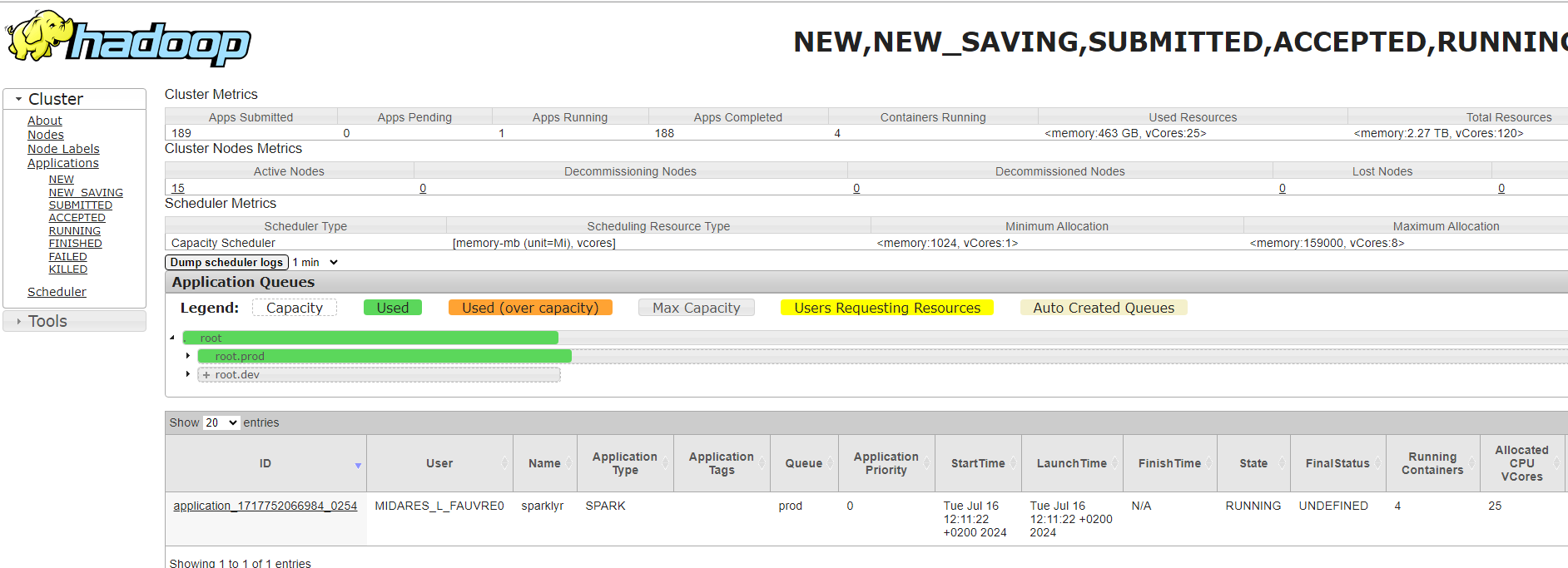Viewport: 1568px width, 568px height.
Task: Click the Active Nodes count 15
Action: [178, 188]
